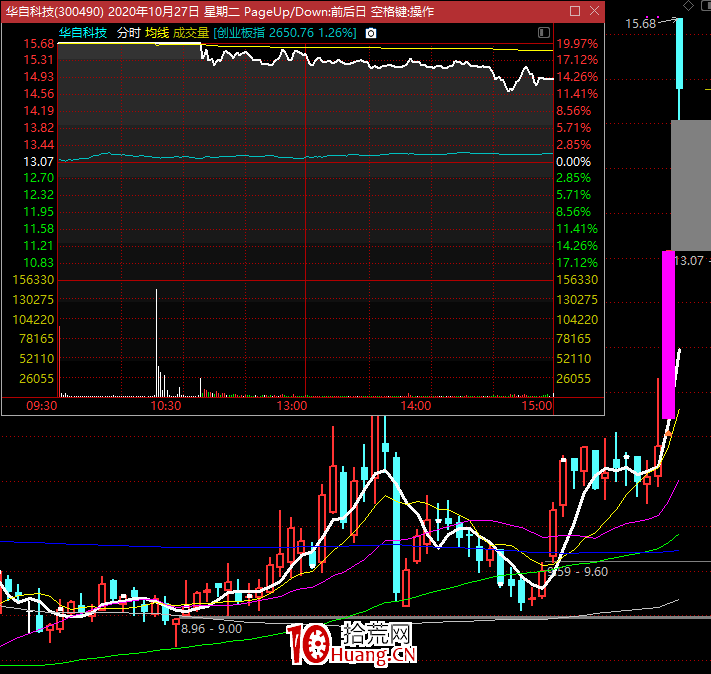Click the camera screenshot icon
Image resolution: width=711 pixels, height=674 pixels.
[371, 33]
